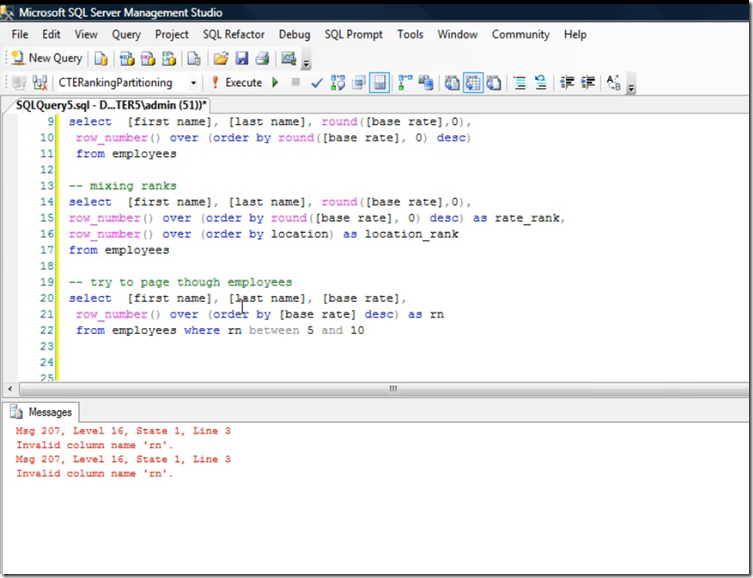The height and width of the screenshot is (578, 753).
Task: Open the Edit menu
Action: pos(51,35)
